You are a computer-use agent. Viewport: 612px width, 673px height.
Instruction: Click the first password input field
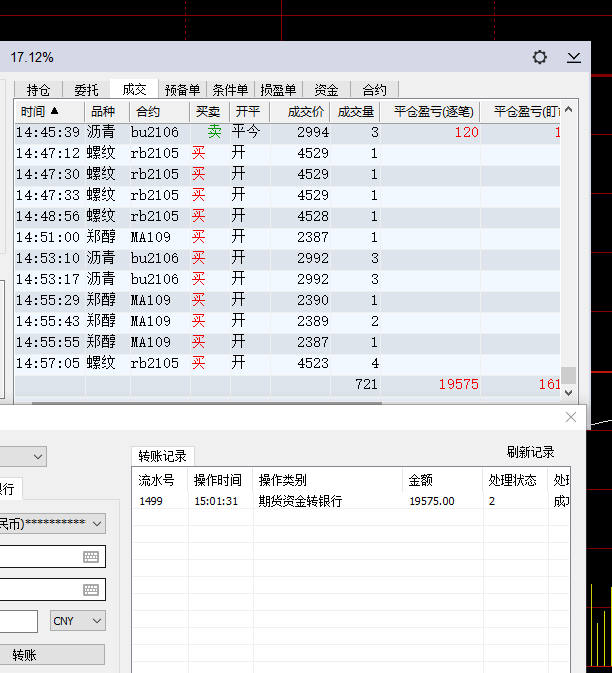tap(52, 557)
